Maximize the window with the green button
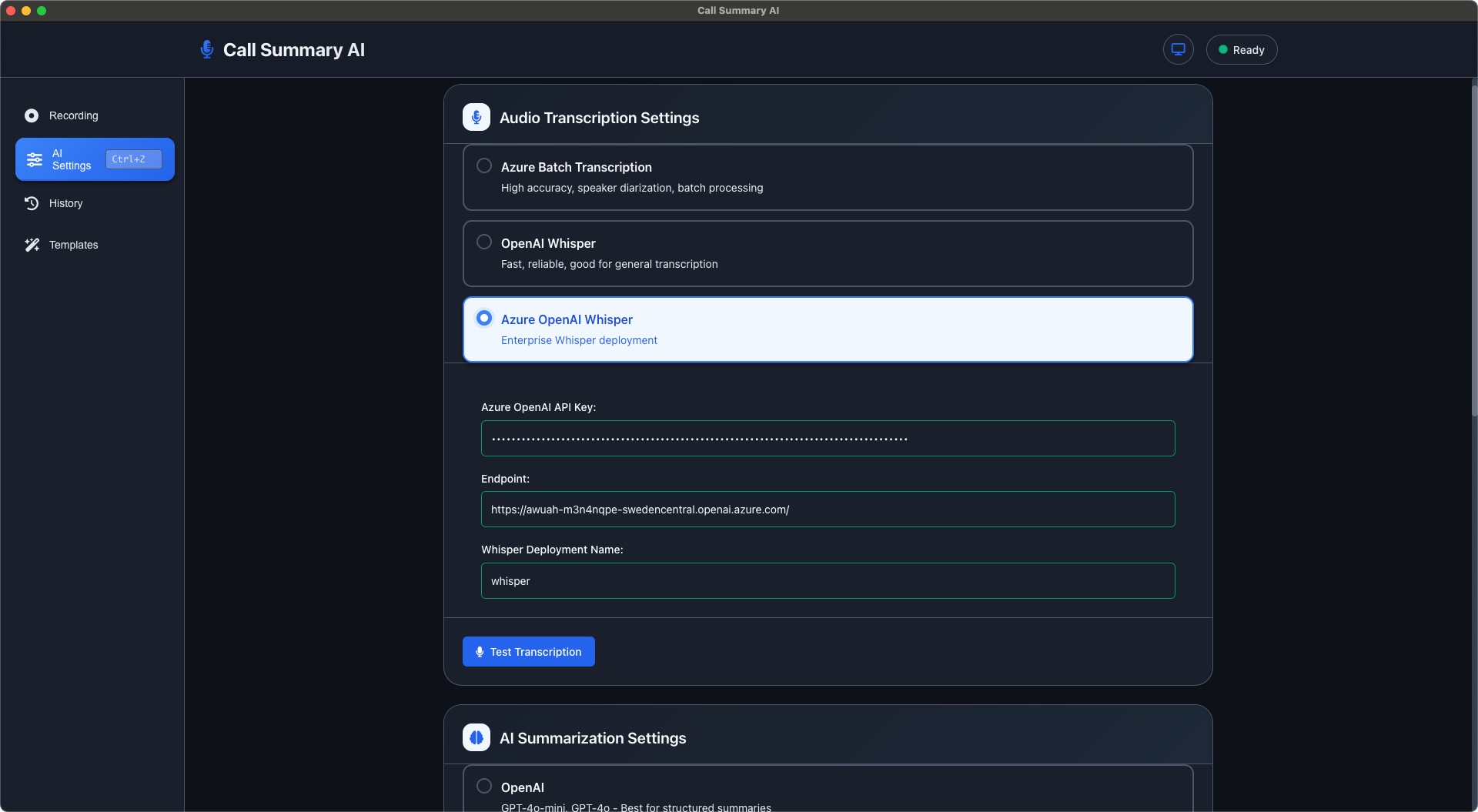This screenshot has height=812, width=1478. click(42, 11)
